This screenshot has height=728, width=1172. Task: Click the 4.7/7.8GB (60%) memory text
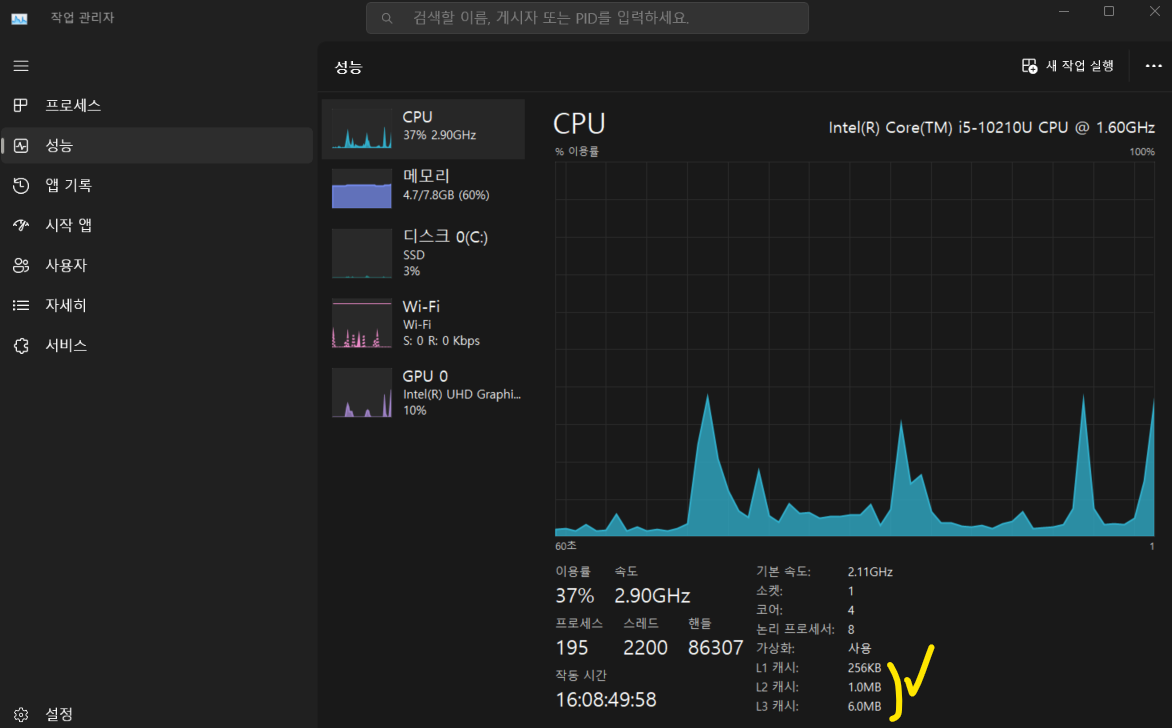pyautogui.click(x=446, y=195)
